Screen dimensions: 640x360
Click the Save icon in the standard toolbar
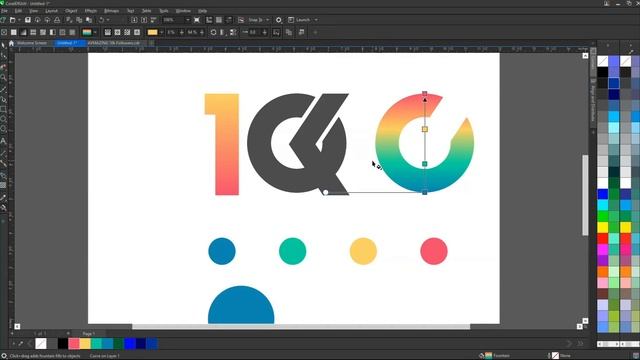[28, 20]
